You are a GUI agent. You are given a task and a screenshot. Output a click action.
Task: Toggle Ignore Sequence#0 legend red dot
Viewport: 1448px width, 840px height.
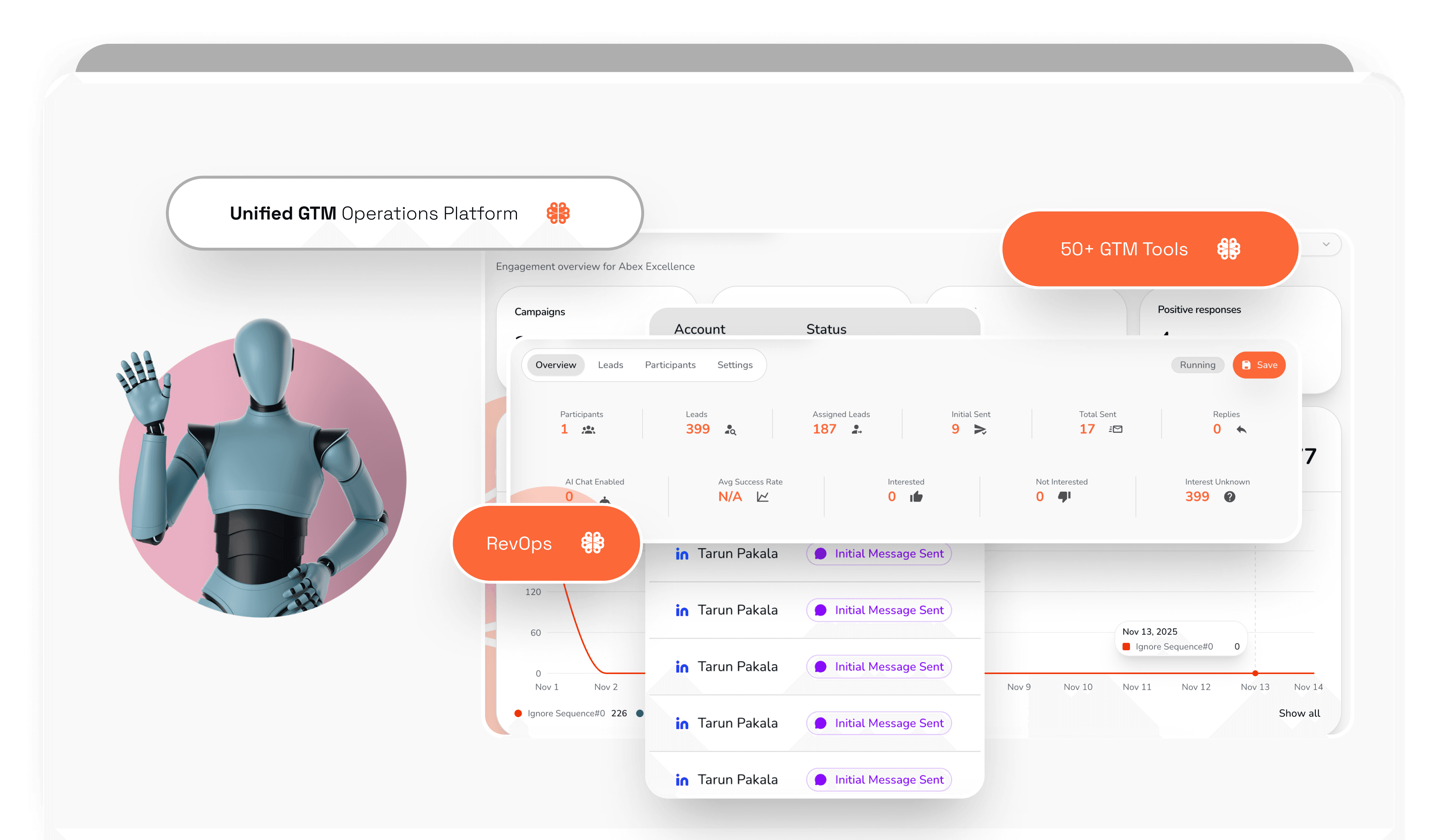(x=518, y=714)
